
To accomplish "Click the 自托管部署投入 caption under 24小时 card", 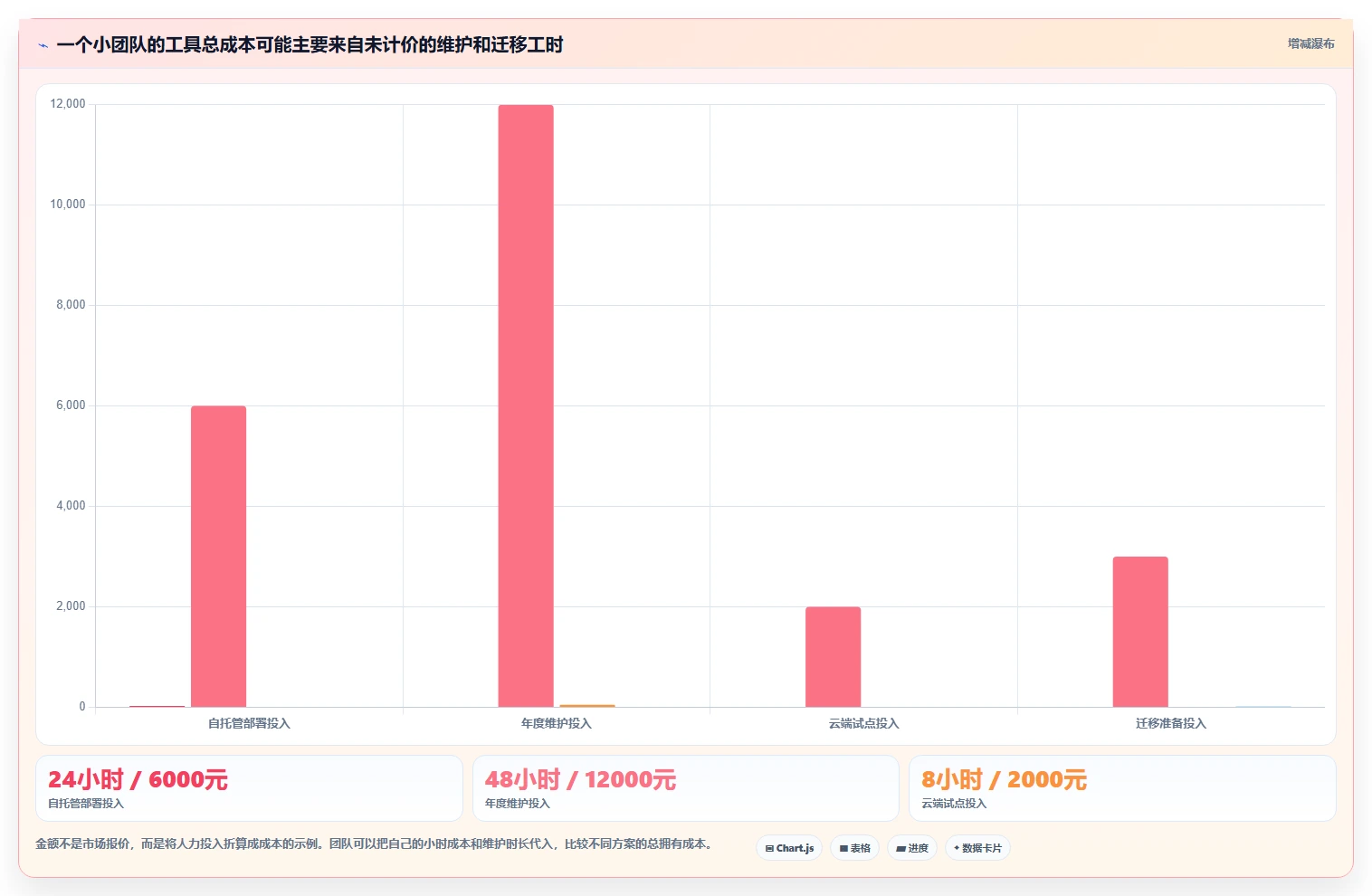I will pos(86,804).
